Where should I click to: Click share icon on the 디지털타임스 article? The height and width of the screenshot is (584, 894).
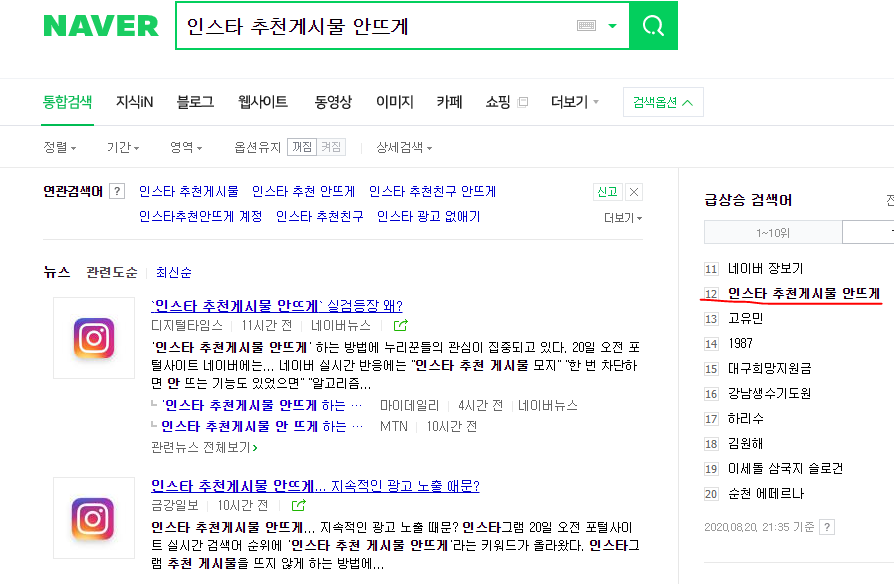401,326
